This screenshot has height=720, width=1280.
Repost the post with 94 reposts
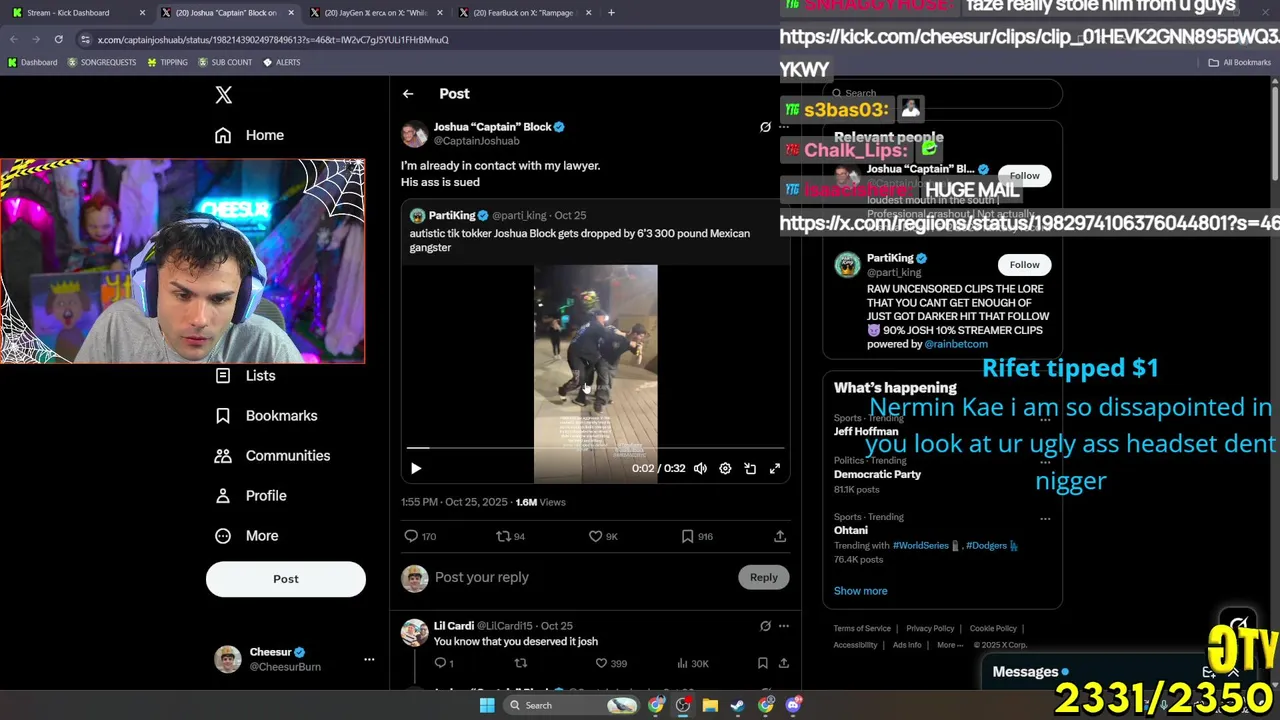click(510, 536)
